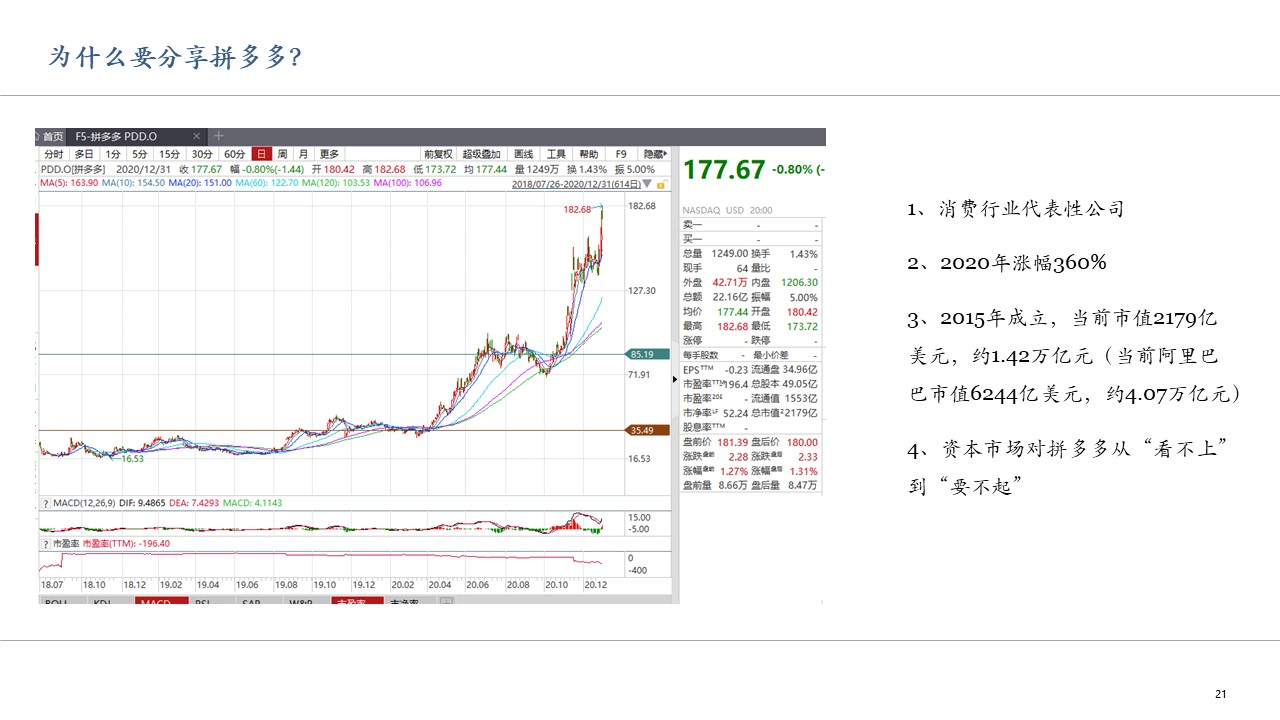The image size is (1280, 720).
Task: Click the 182.68 high price label on chart
Action: (x=577, y=210)
